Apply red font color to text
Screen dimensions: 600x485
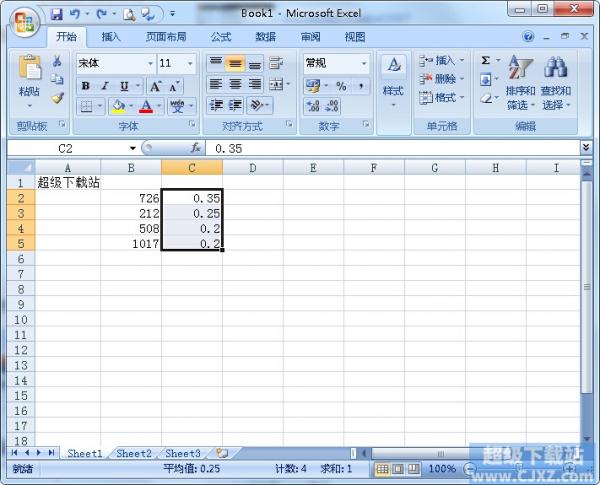(x=146, y=106)
